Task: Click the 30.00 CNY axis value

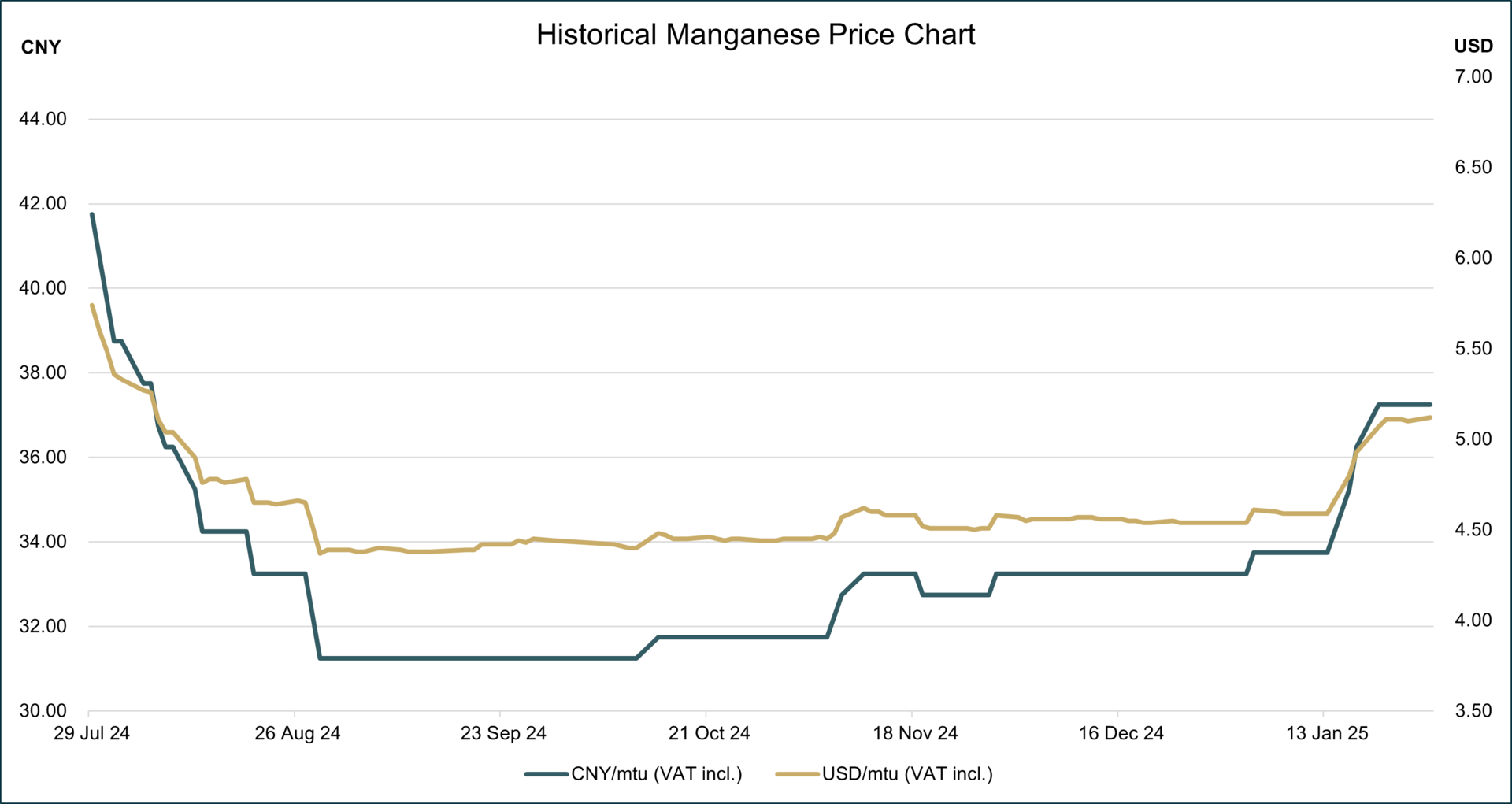Action: click(x=43, y=711)
